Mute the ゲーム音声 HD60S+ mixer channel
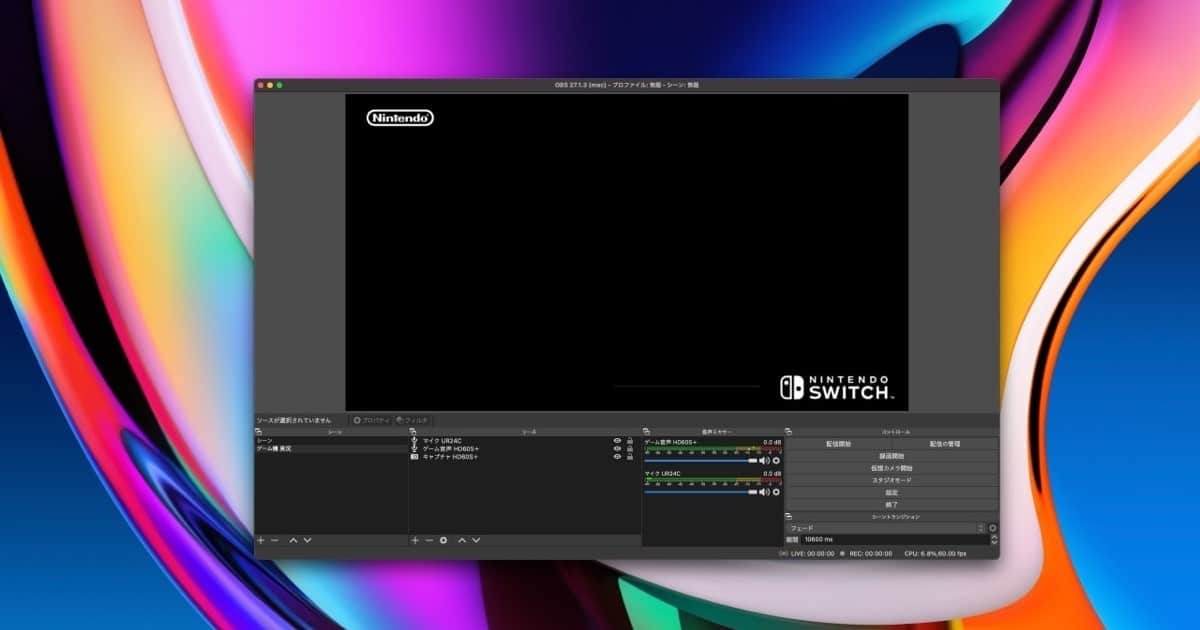 pos(764,461)
